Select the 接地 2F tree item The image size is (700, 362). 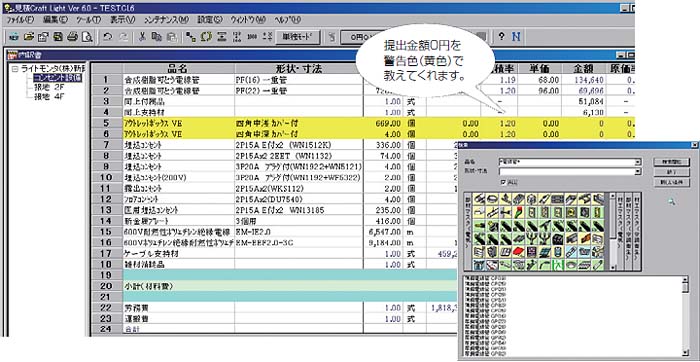[50, 87]
